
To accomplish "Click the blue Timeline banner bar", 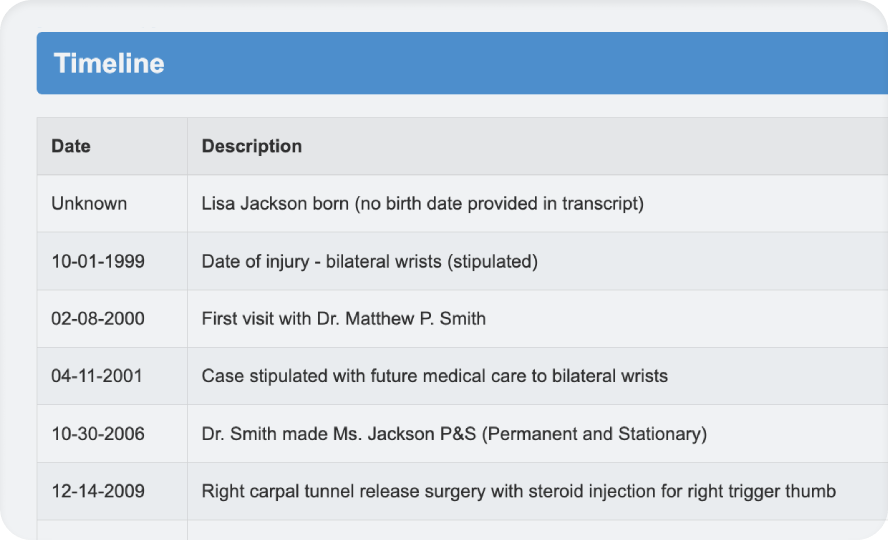I will [462, 63].
